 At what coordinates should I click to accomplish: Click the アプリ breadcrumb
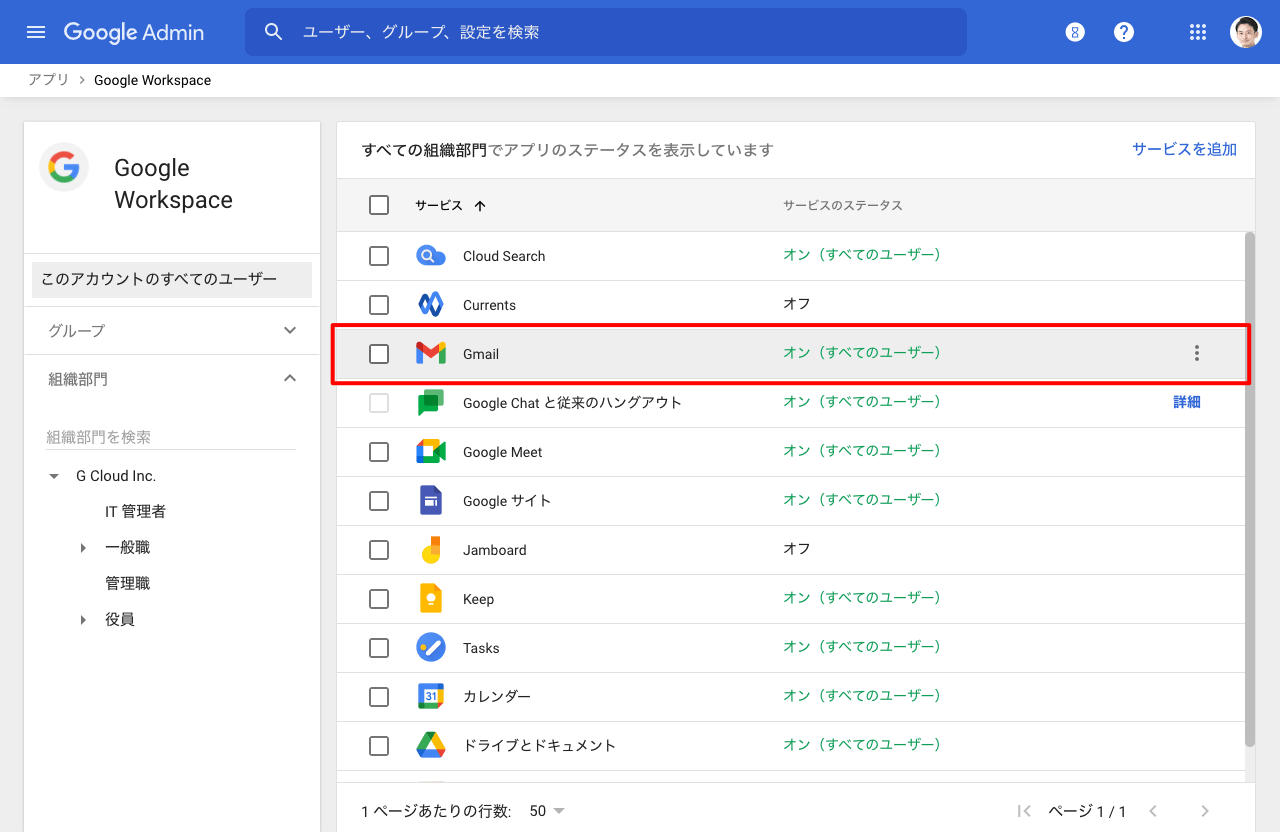(x=49, y=80)
